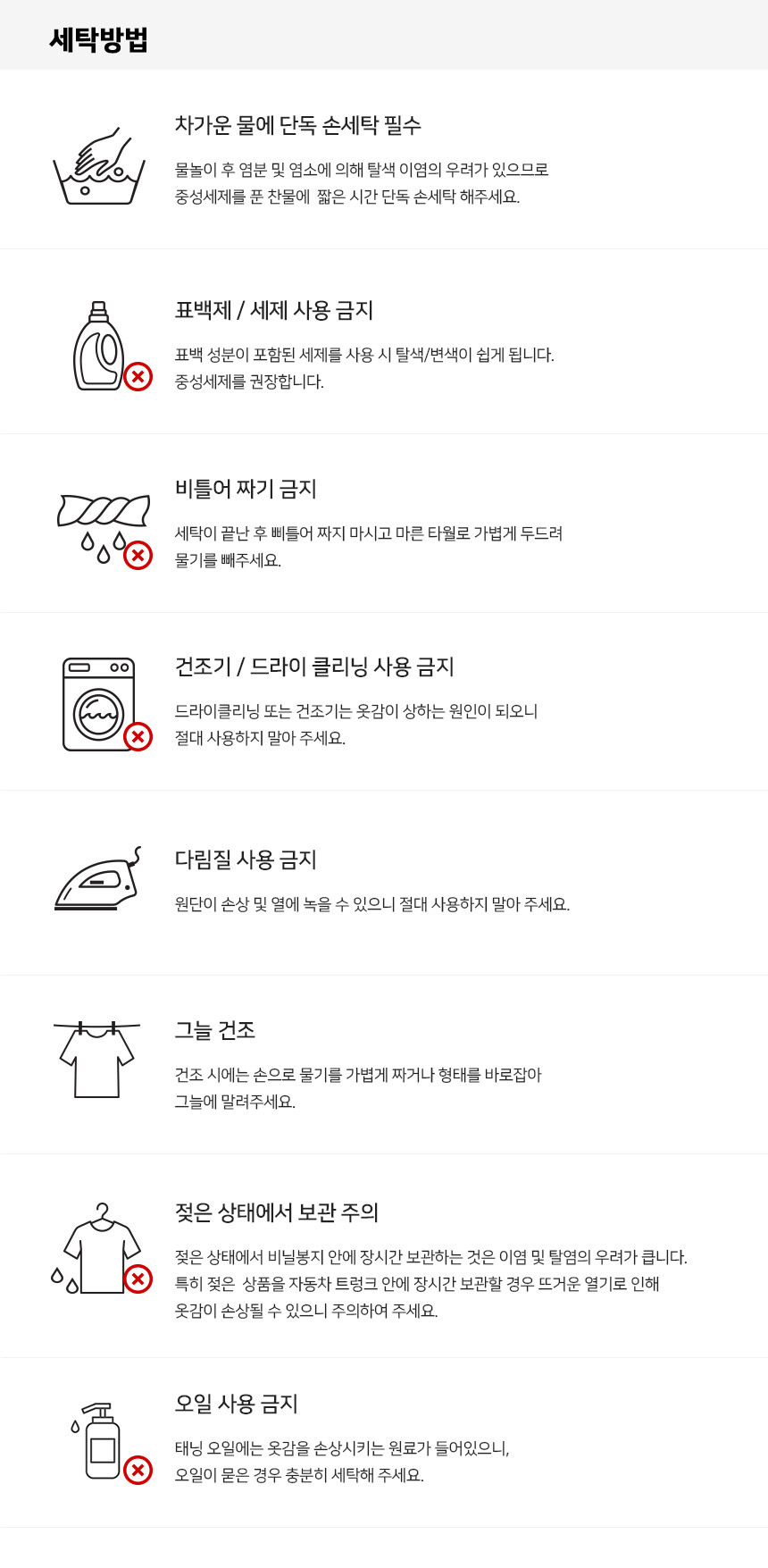
Task: Click the red X on the washing machine
Action: pyautogui.click(x=138, y=737)
